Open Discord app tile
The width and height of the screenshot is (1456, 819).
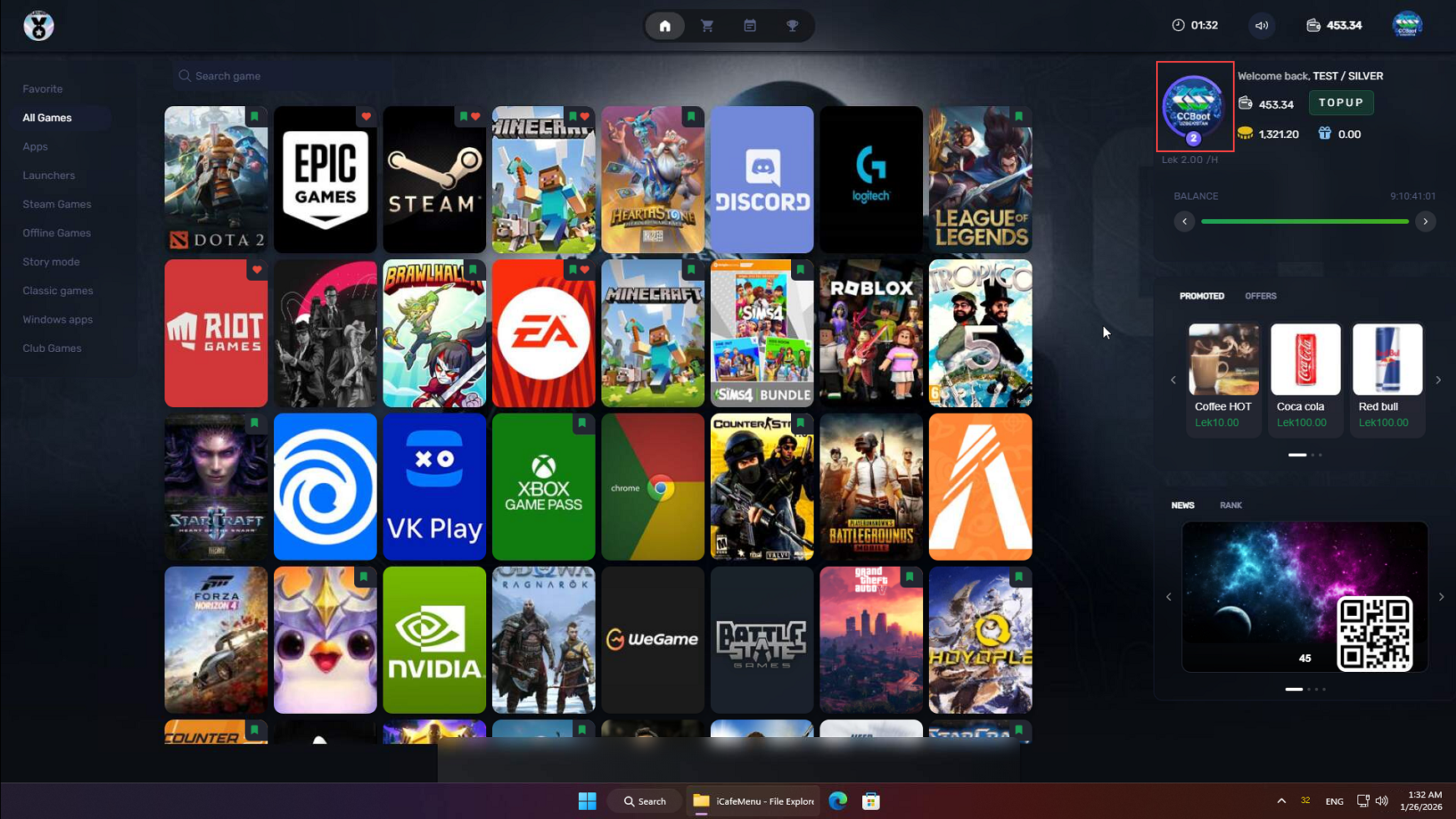[762, 180]
